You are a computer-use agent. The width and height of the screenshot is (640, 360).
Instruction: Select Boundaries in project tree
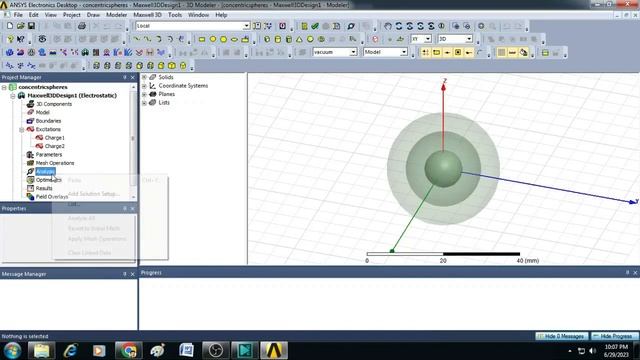48,121
